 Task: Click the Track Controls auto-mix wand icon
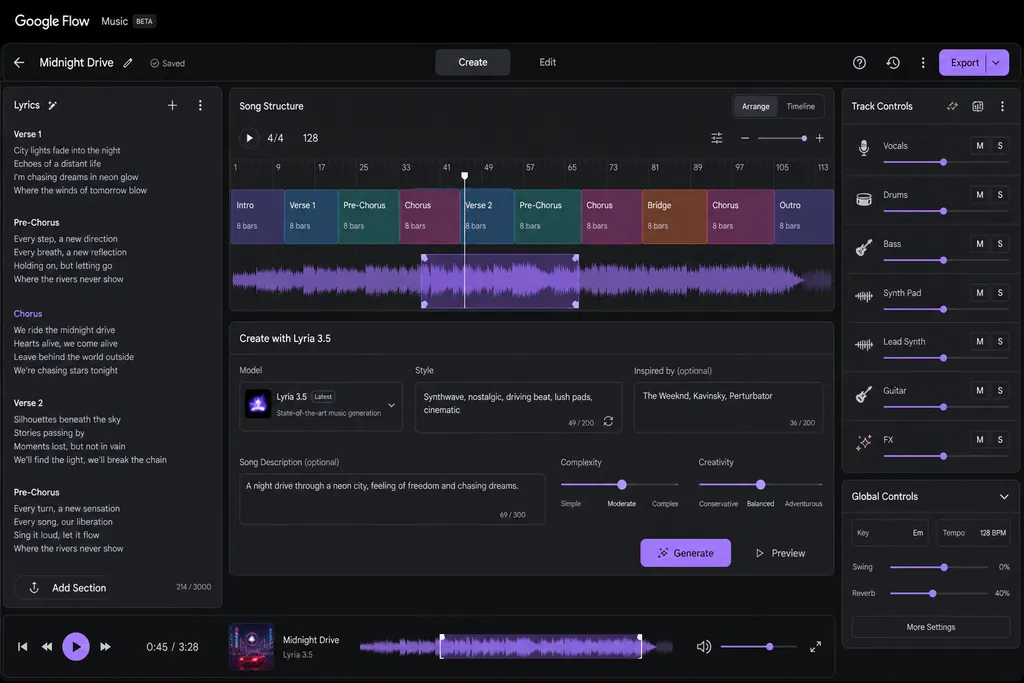tap(952, 106)
